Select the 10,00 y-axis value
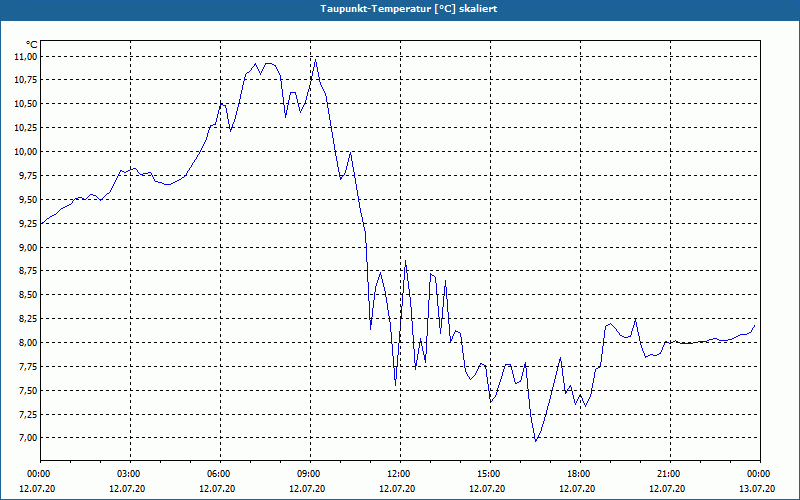The width and height of the screenshot is (800, 500). 25,152
